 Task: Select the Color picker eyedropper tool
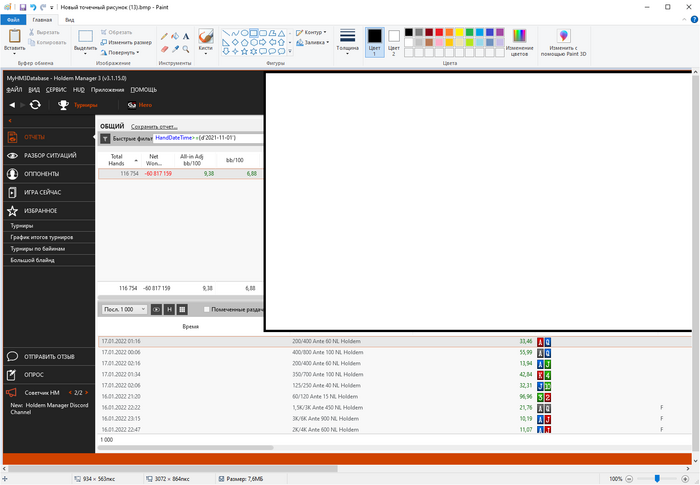click(175, 49)
